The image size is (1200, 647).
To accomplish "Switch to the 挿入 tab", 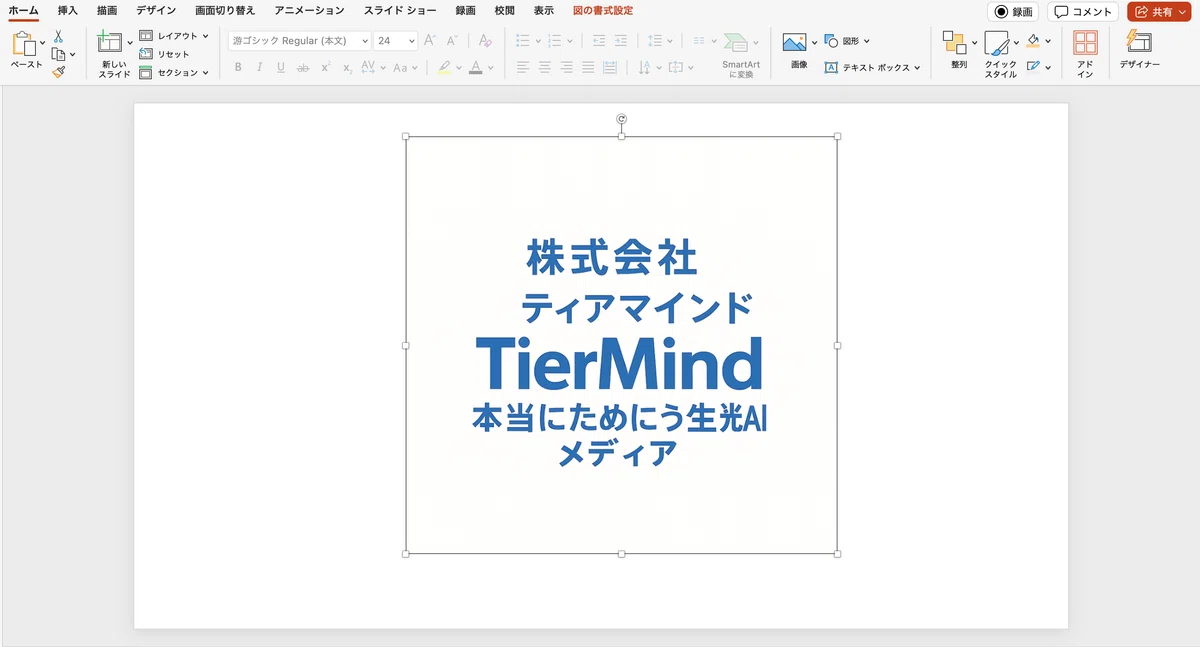I will (x=68, y=10).
